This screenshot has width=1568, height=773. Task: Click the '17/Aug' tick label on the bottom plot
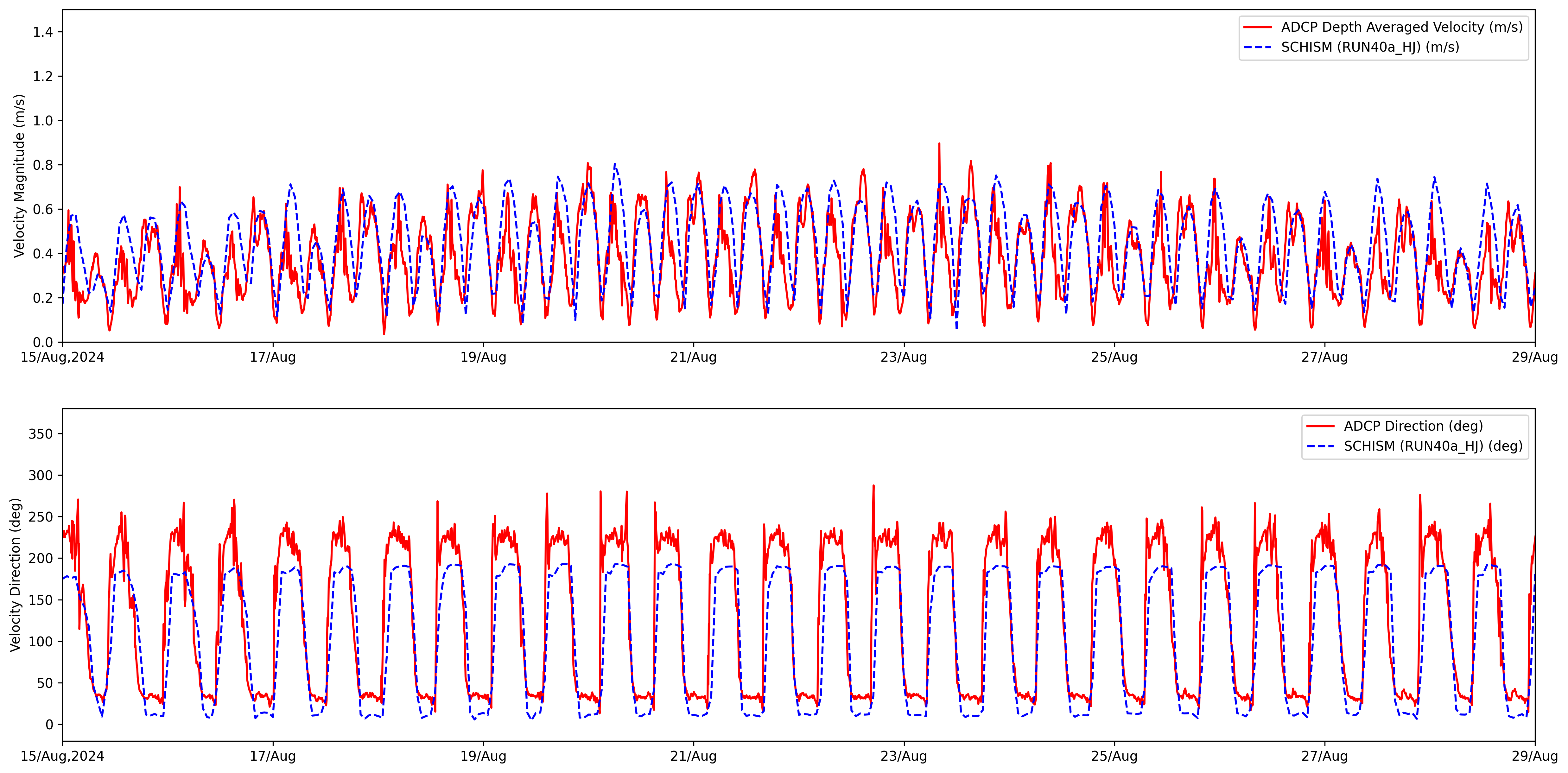click(273, 757)
